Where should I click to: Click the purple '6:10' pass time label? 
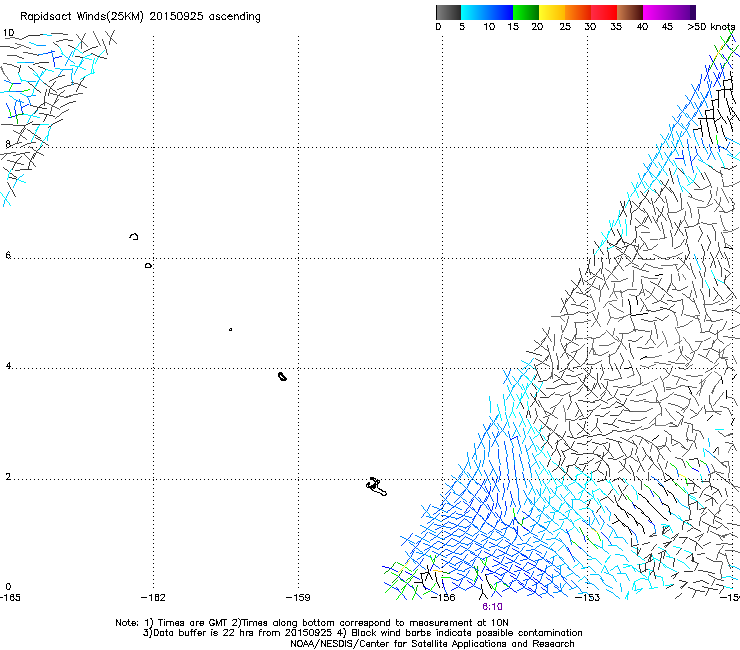click(492, 607)
